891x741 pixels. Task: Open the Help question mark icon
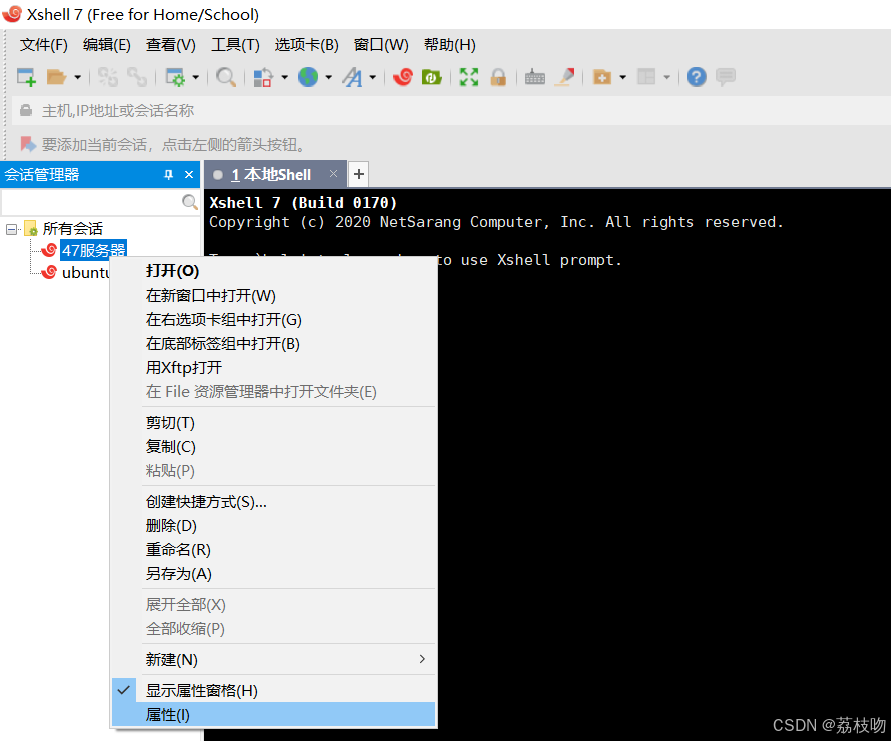[696, 77]
